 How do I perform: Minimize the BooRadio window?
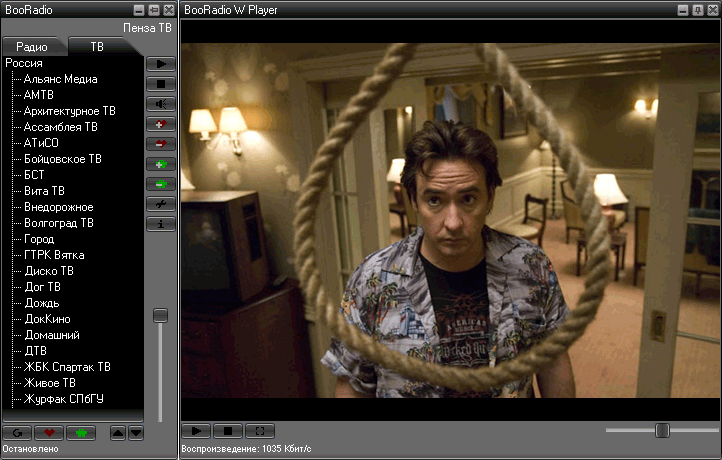pos(139,10)
